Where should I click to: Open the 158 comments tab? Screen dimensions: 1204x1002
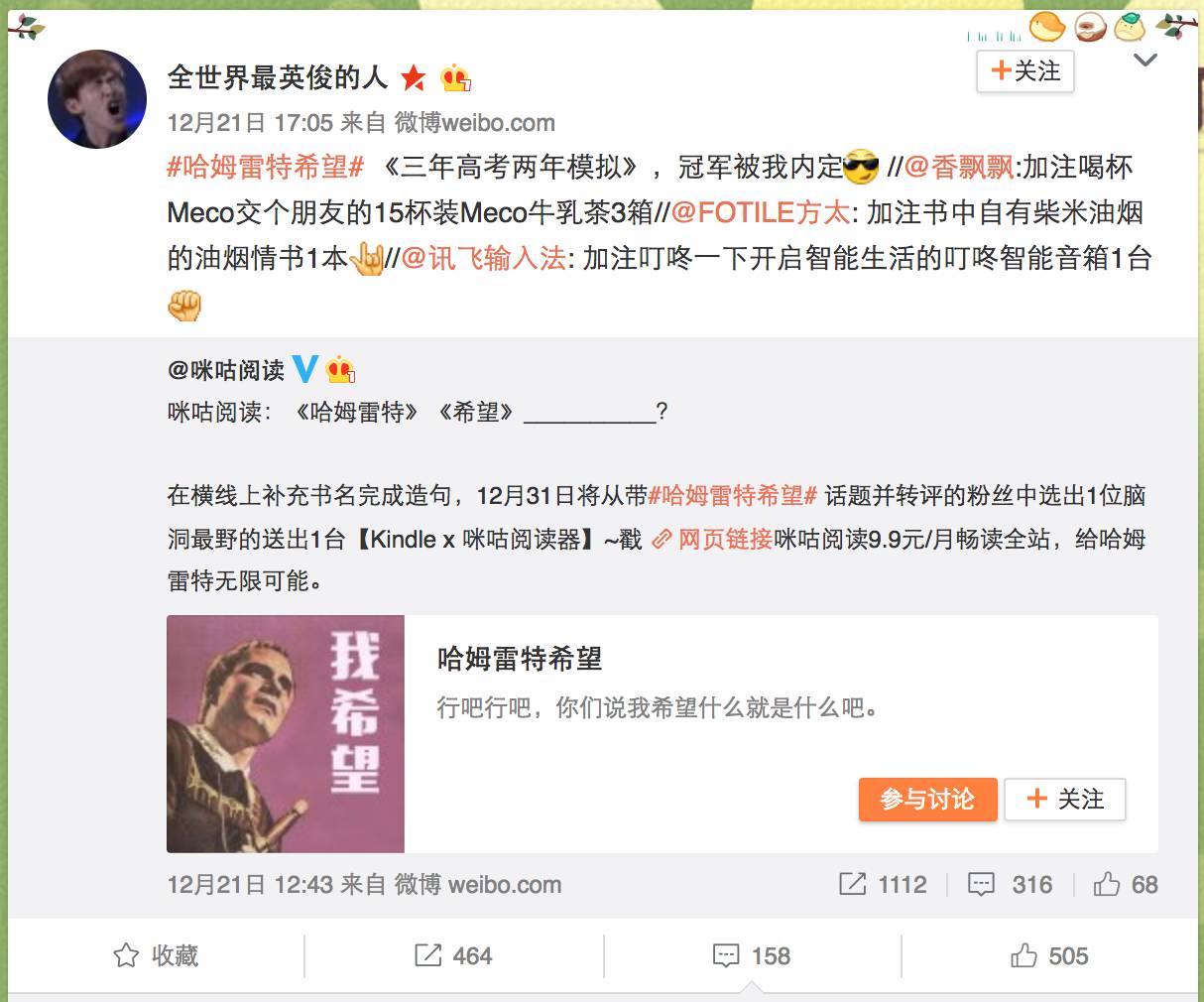[752, 955]
